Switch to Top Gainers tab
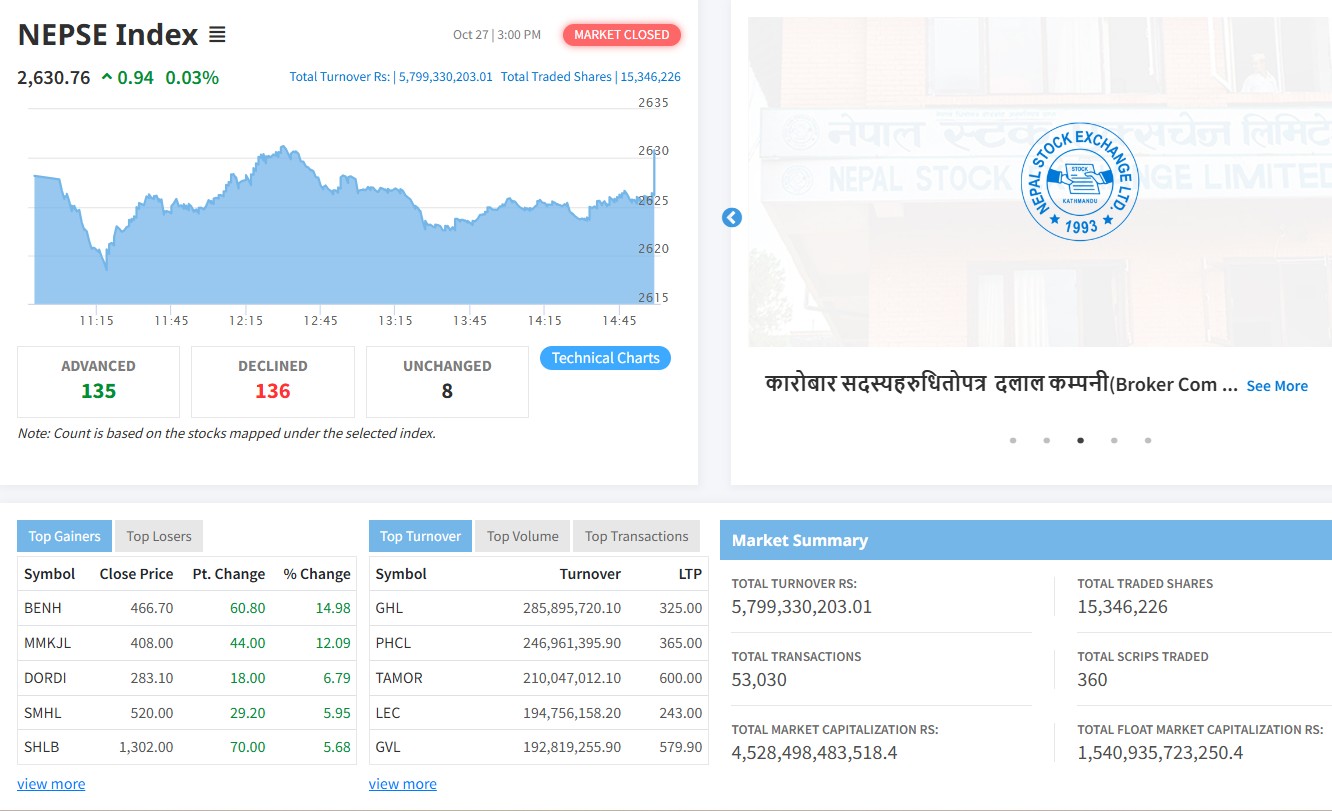The height and width of the screenshot is (811, 1332). 64,536
